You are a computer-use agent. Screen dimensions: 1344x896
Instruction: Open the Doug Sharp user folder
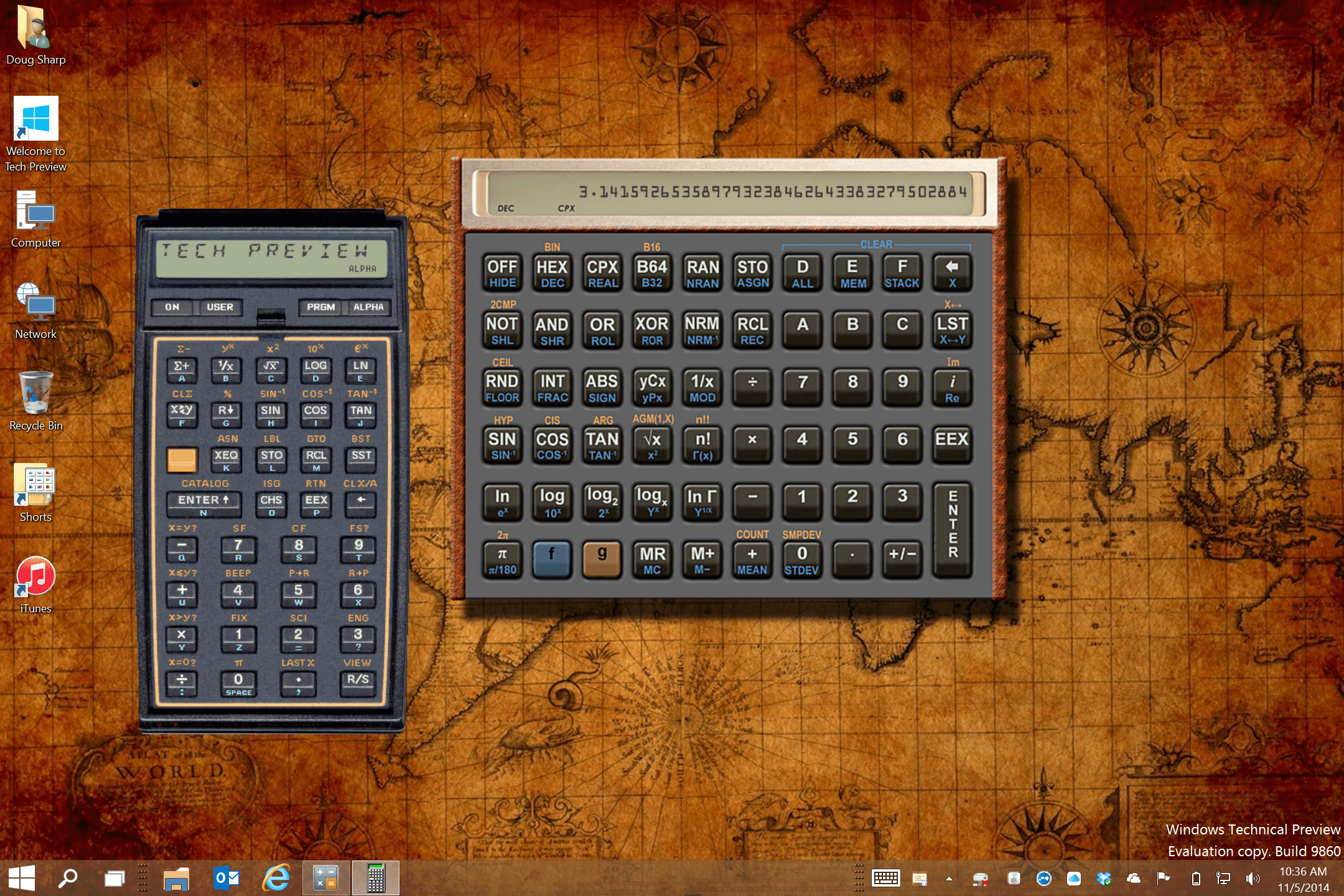tap(35, 34)
